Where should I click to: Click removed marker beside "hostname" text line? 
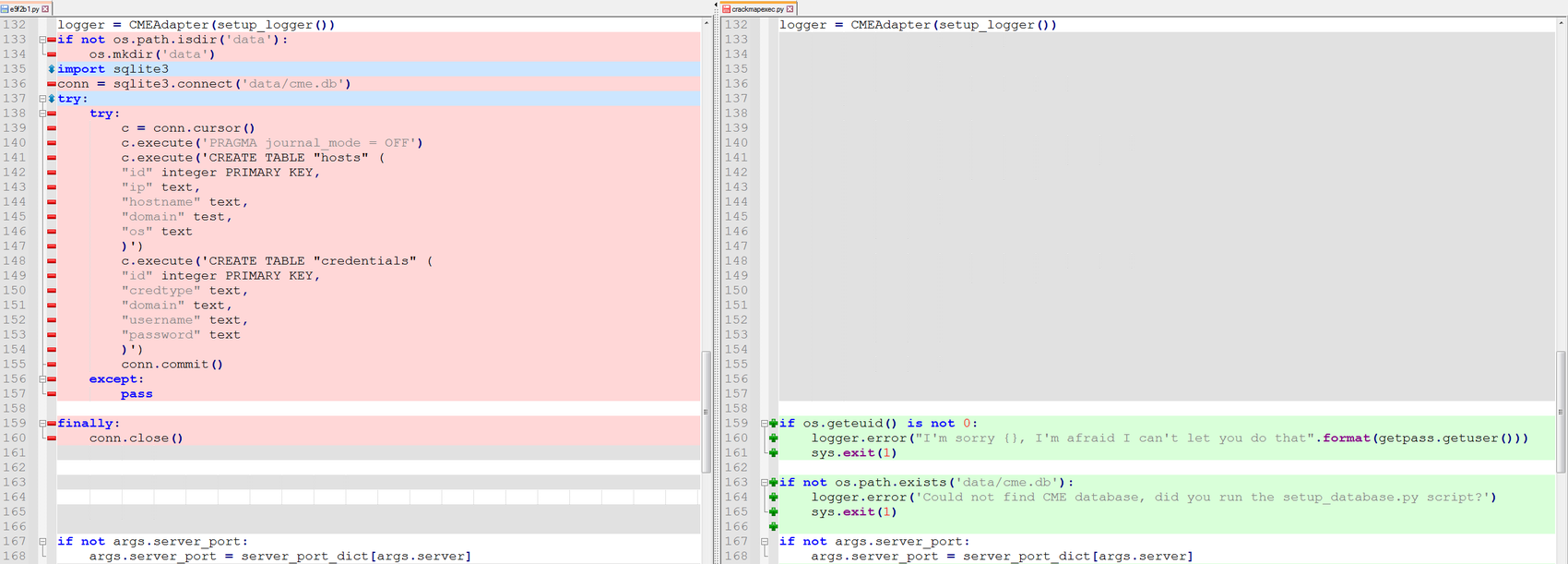[52, 202]
